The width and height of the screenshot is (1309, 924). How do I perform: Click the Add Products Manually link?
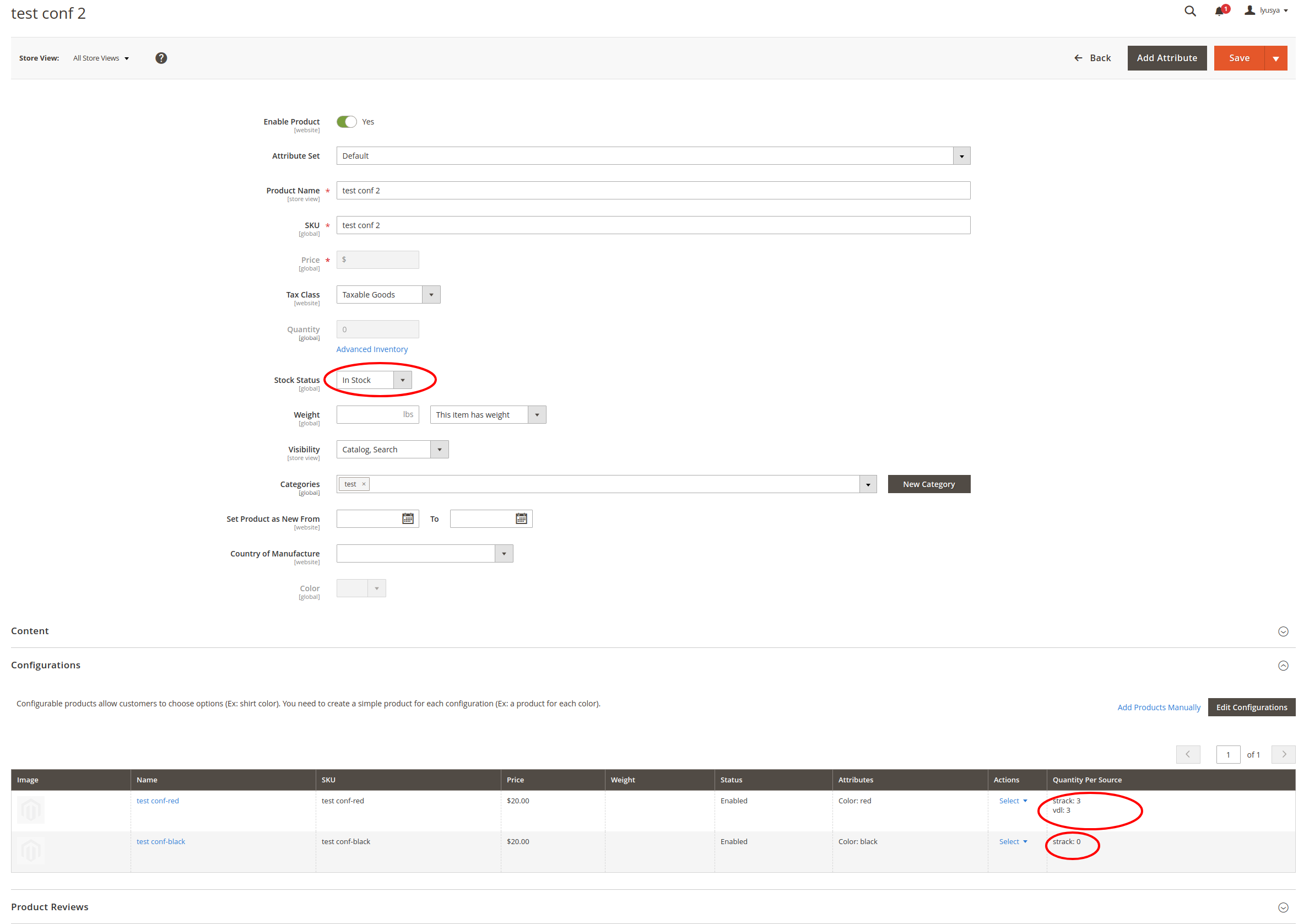1159,707
